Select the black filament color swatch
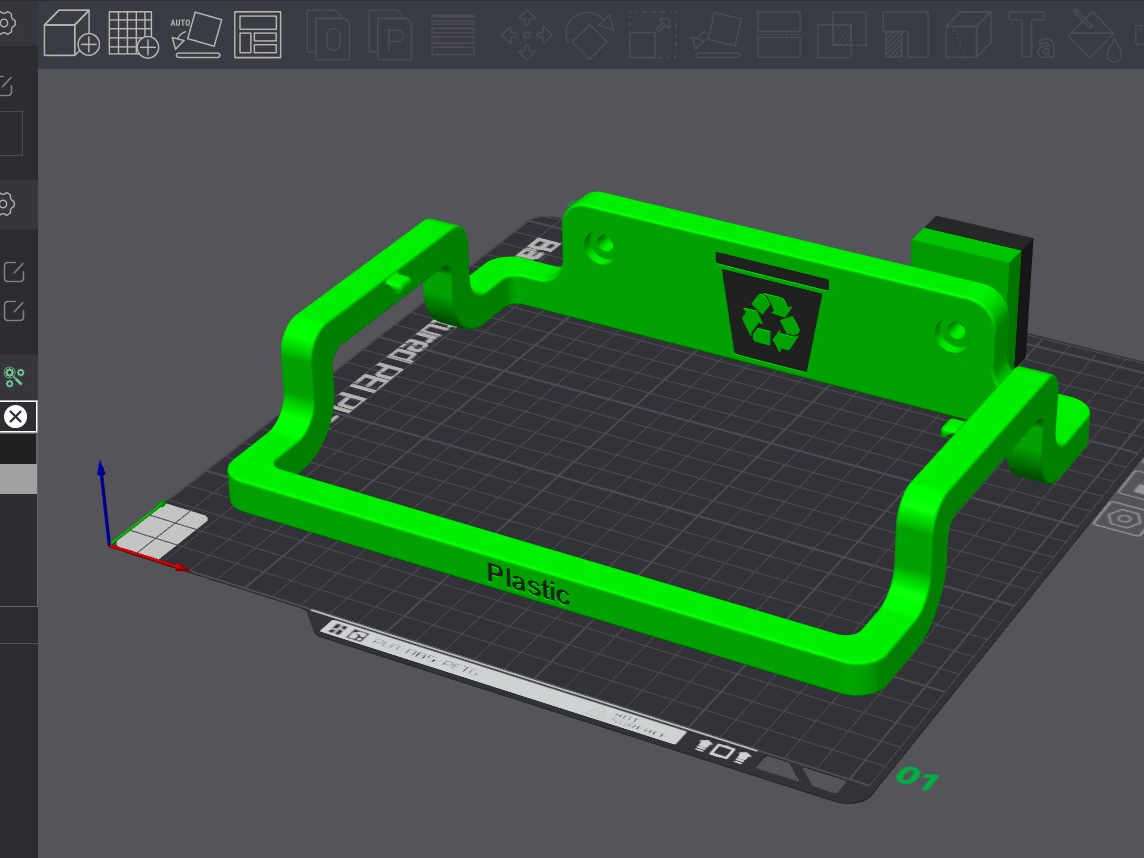 (18, 449)
